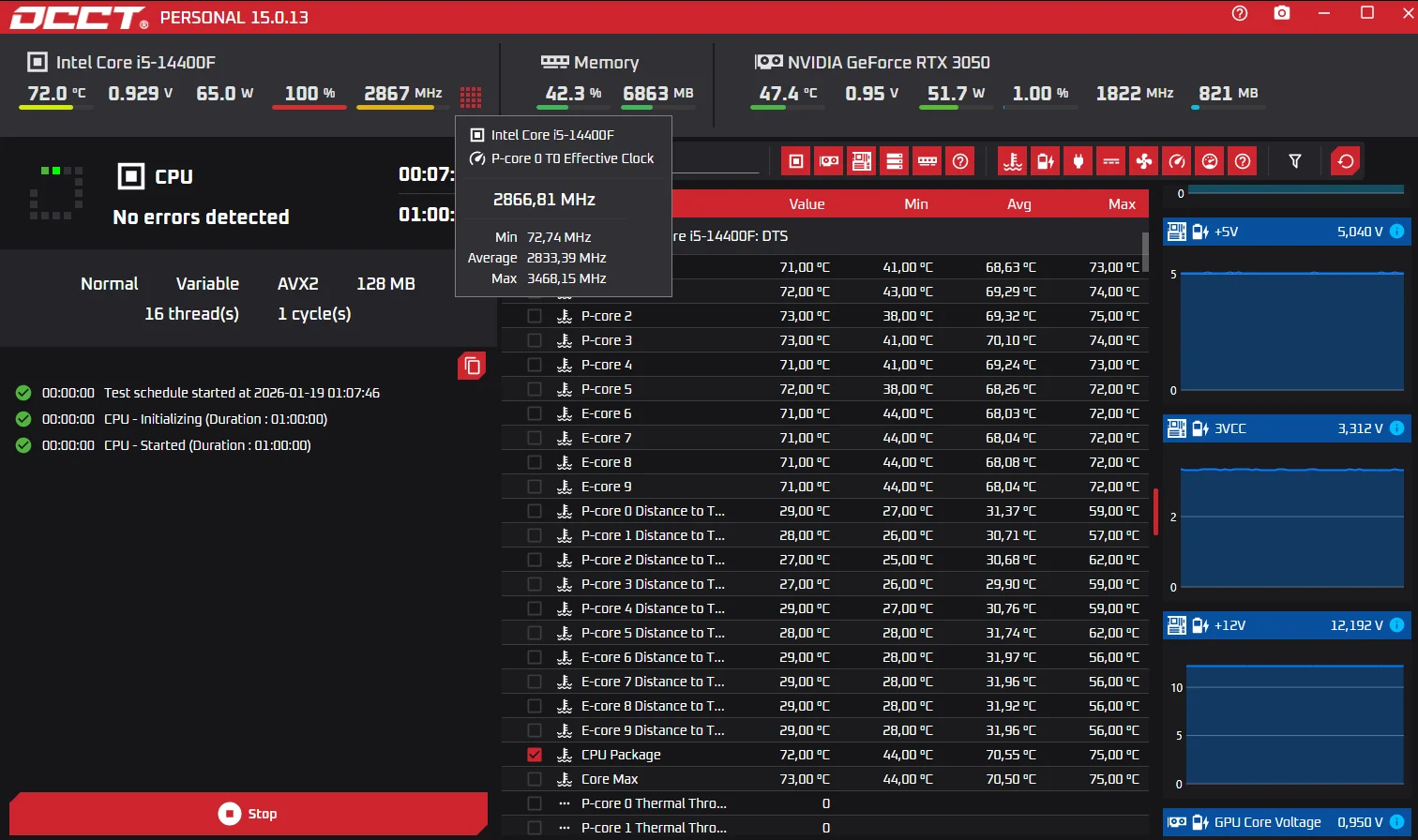Image resolution: width=1418 pixels, height=840 pixels.
Task: Click the sensor table vertical scrollbar
Action: point(1145,251)
